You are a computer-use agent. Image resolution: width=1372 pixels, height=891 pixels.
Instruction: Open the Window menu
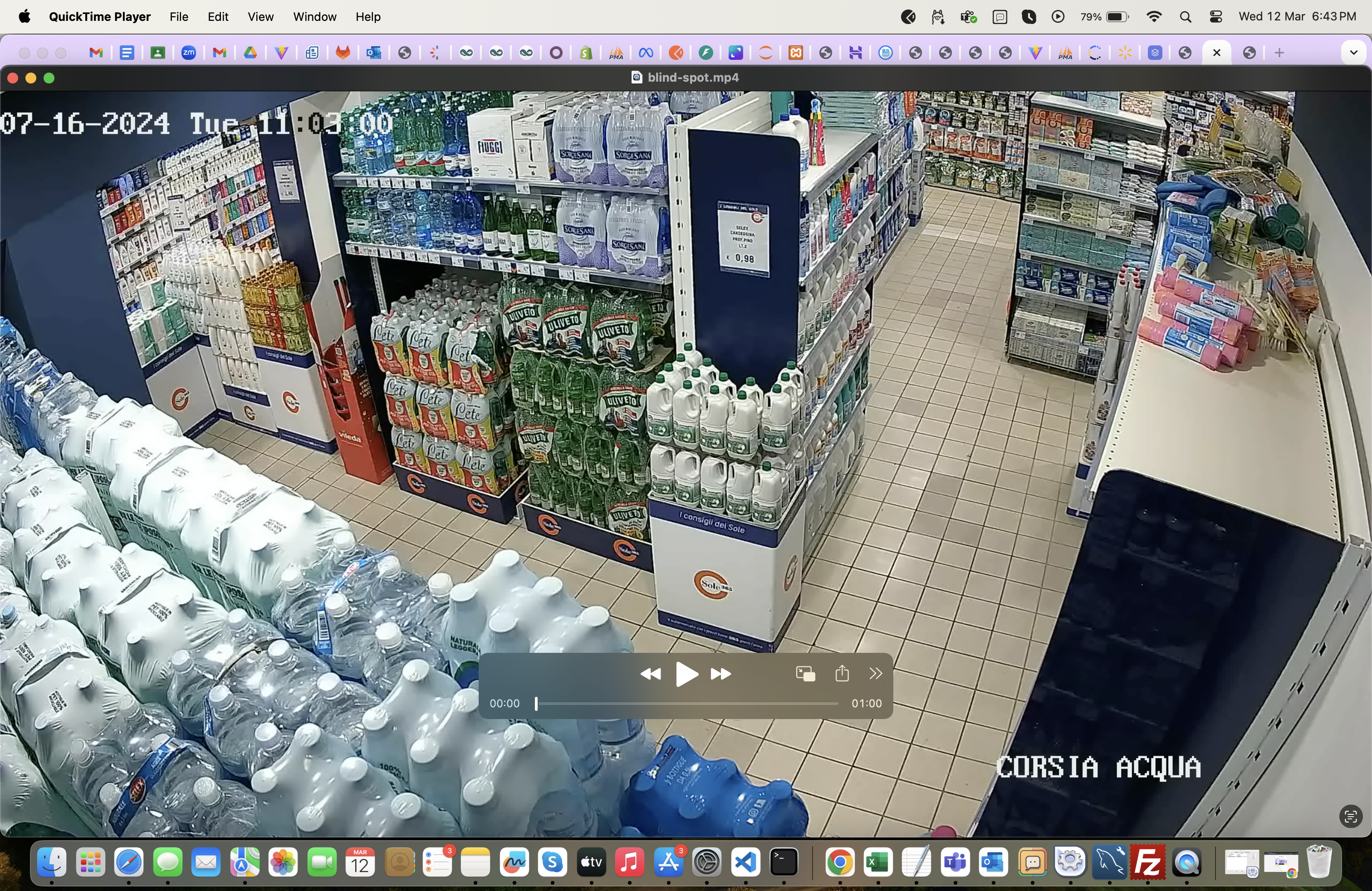315,17
